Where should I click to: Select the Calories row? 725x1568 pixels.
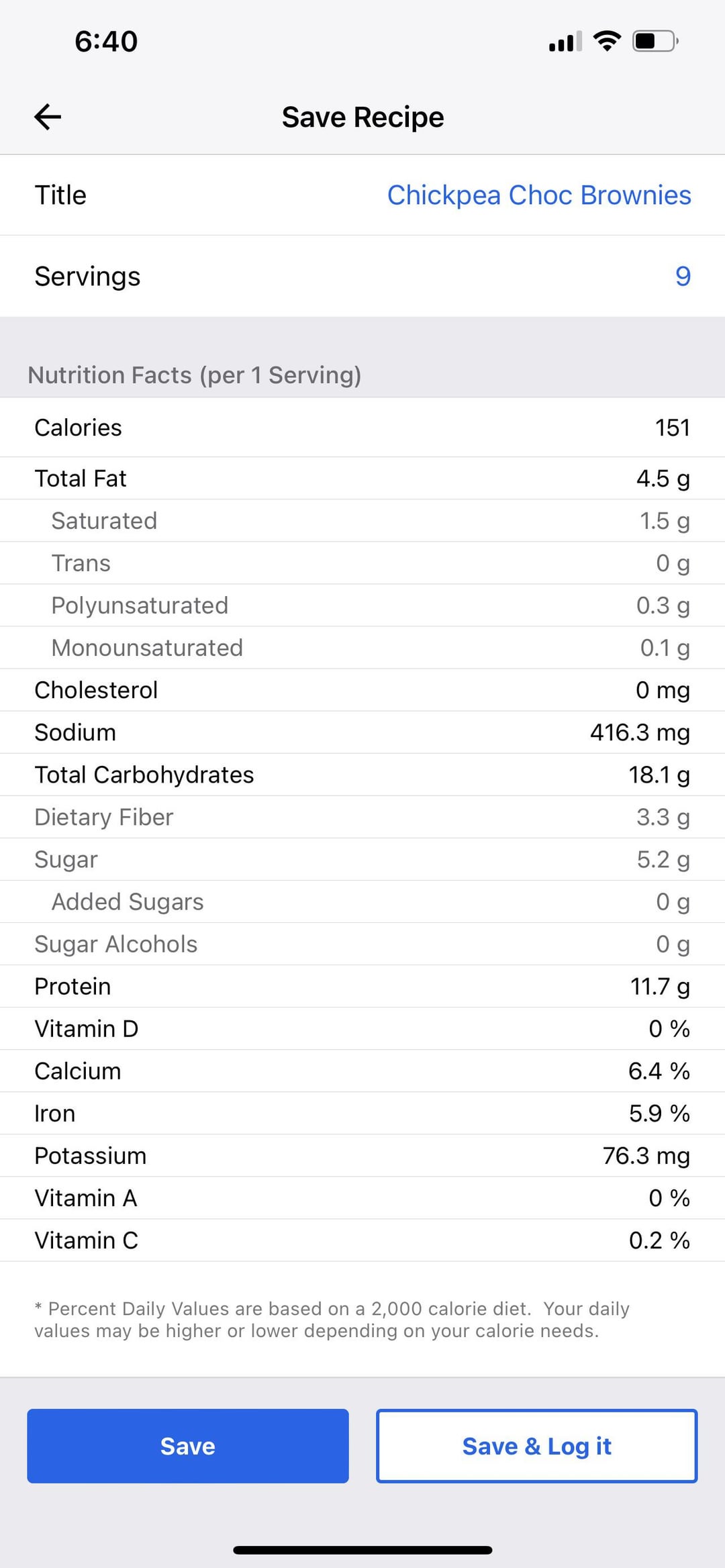click(x=362, y=428)
